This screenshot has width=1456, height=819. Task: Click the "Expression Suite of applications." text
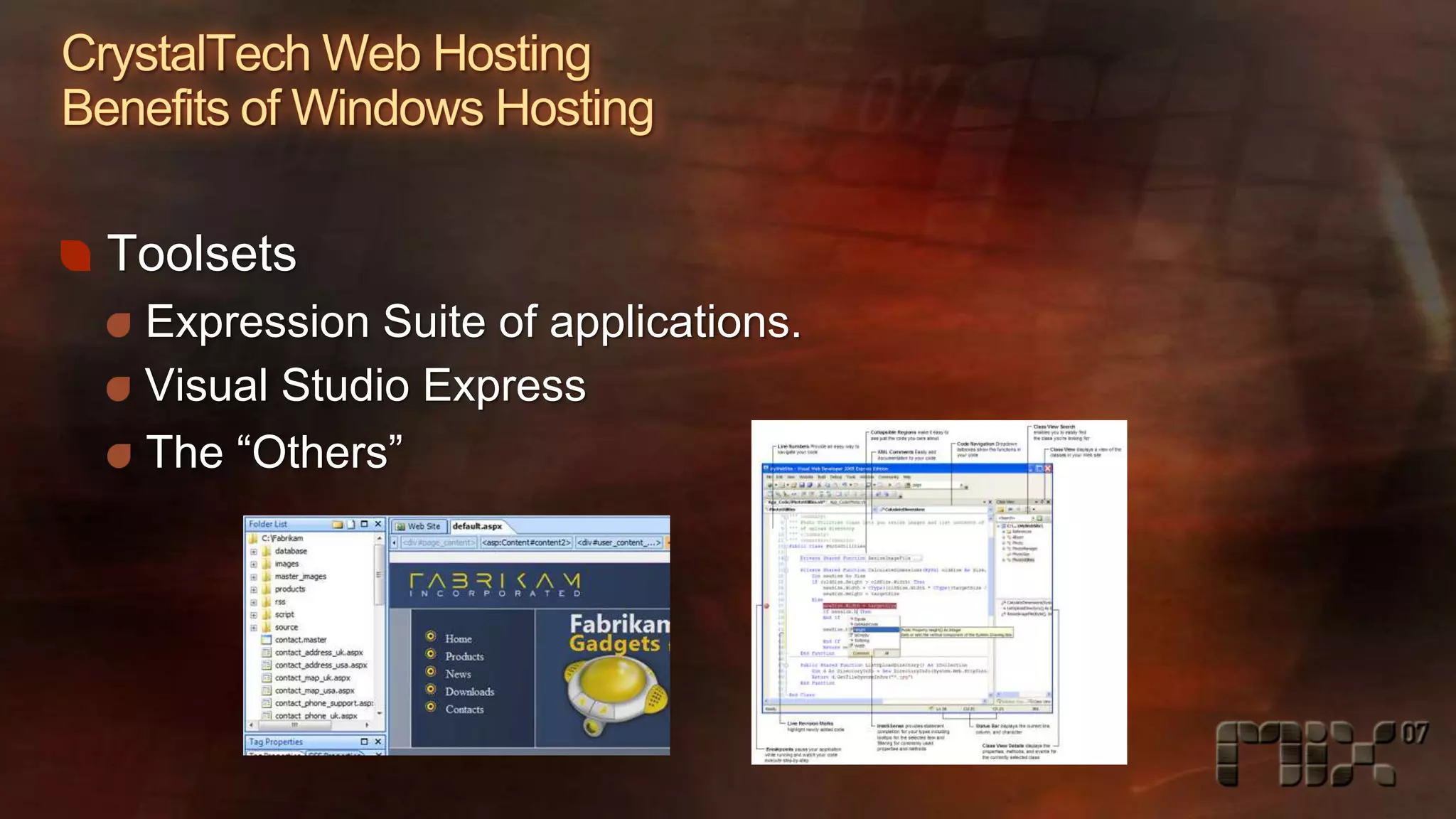[x=473, y=322]
